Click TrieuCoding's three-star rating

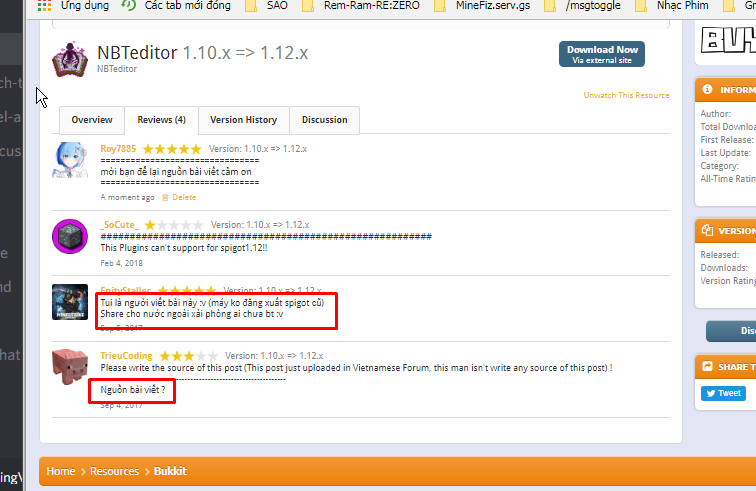[189, 356]
